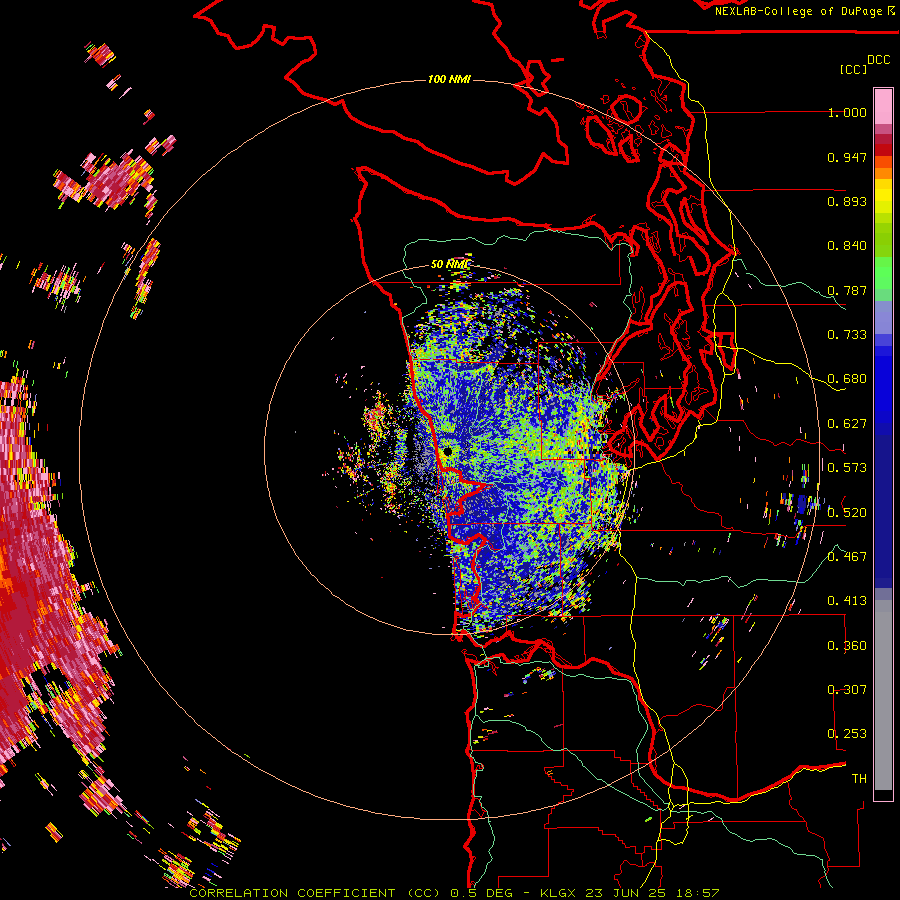The image size is (900, 900).
Task: Click the gray segment of color bar
Action: tap(883, 695)
